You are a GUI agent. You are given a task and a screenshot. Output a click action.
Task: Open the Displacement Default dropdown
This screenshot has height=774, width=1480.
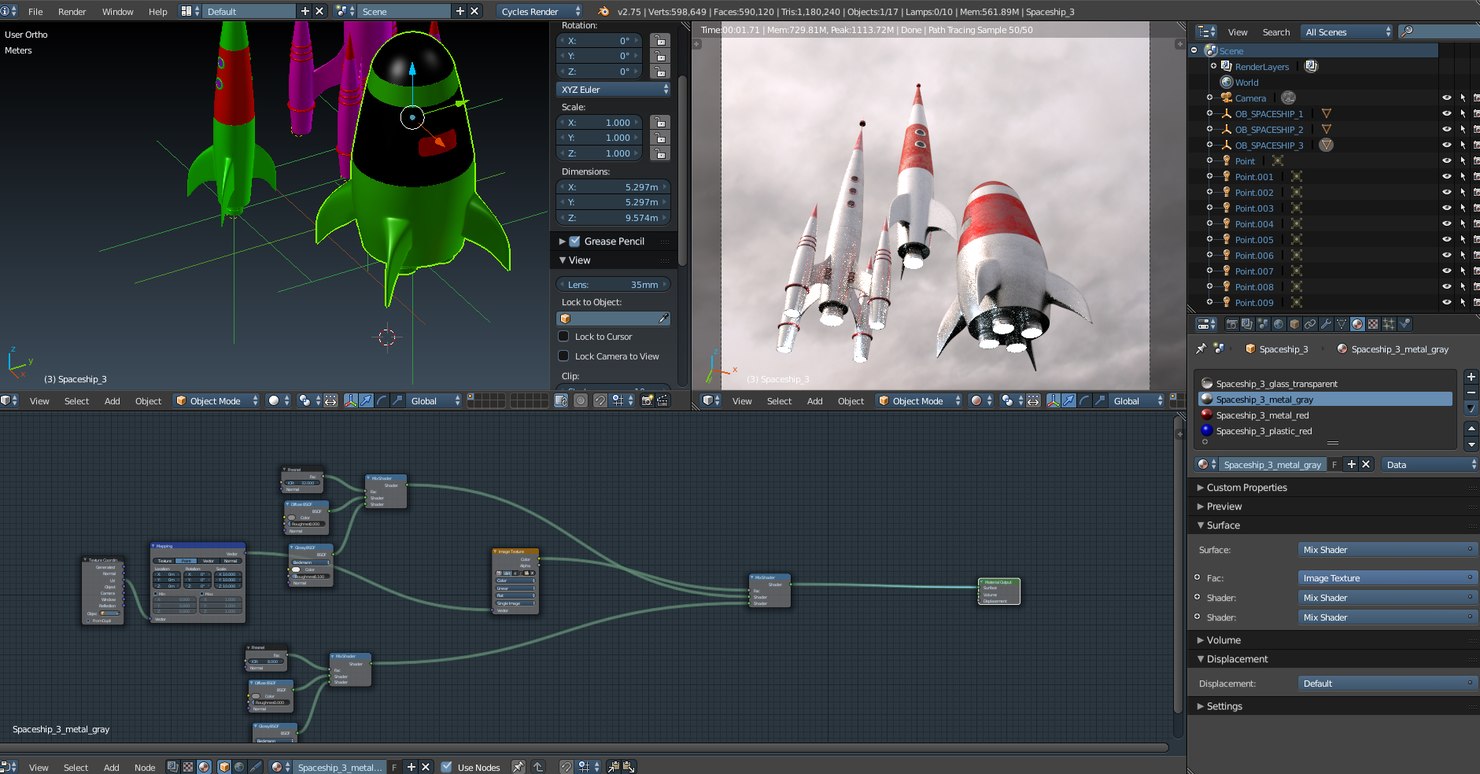click(x=1387, y=683)
